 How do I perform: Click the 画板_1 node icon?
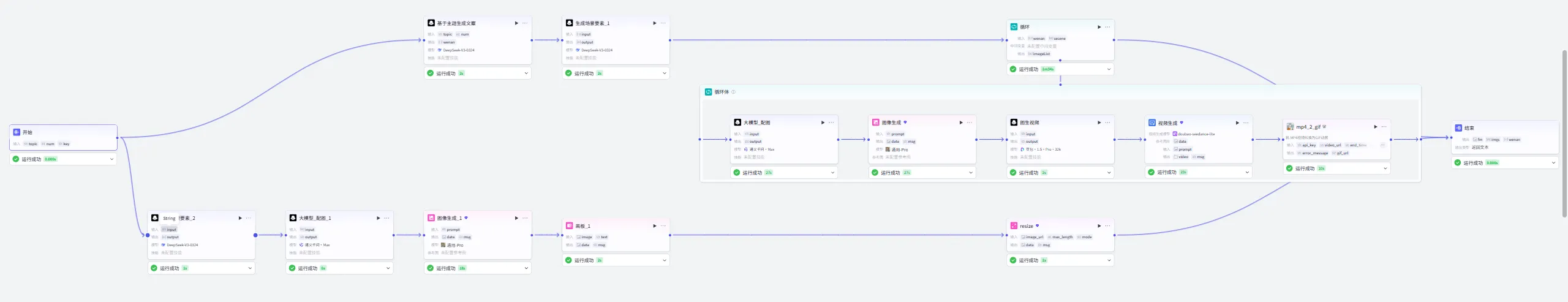coord(569,226)
